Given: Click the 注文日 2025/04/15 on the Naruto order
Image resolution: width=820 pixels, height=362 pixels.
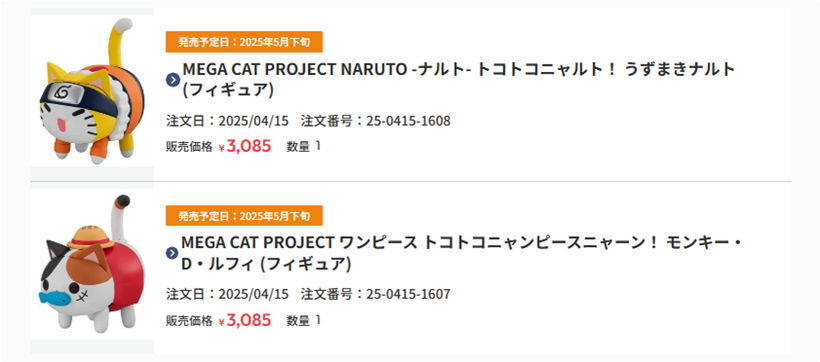Looking at the screenshot, I should tap(227, 121).
